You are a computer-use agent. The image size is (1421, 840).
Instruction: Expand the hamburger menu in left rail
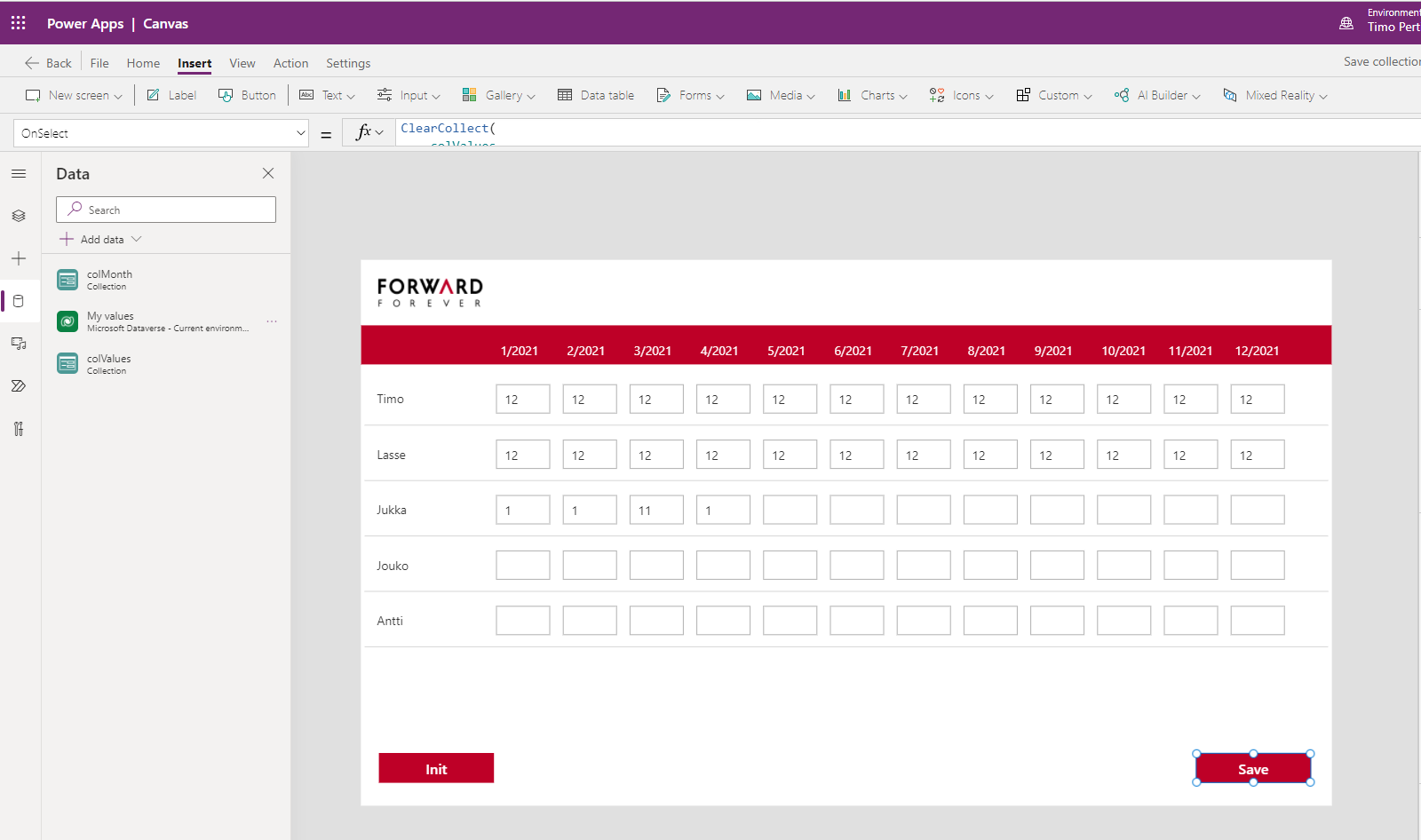pyautogui.click(x=19, y=174)
